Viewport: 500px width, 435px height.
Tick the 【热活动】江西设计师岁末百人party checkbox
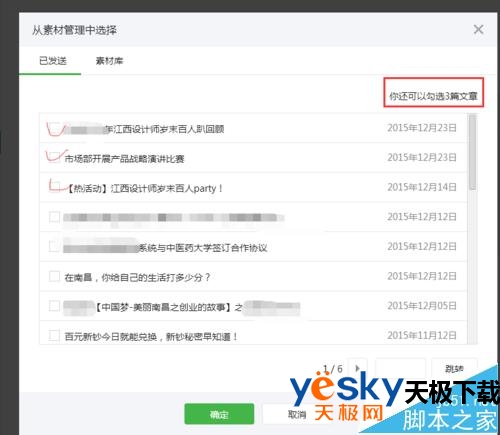coord(55,187)
